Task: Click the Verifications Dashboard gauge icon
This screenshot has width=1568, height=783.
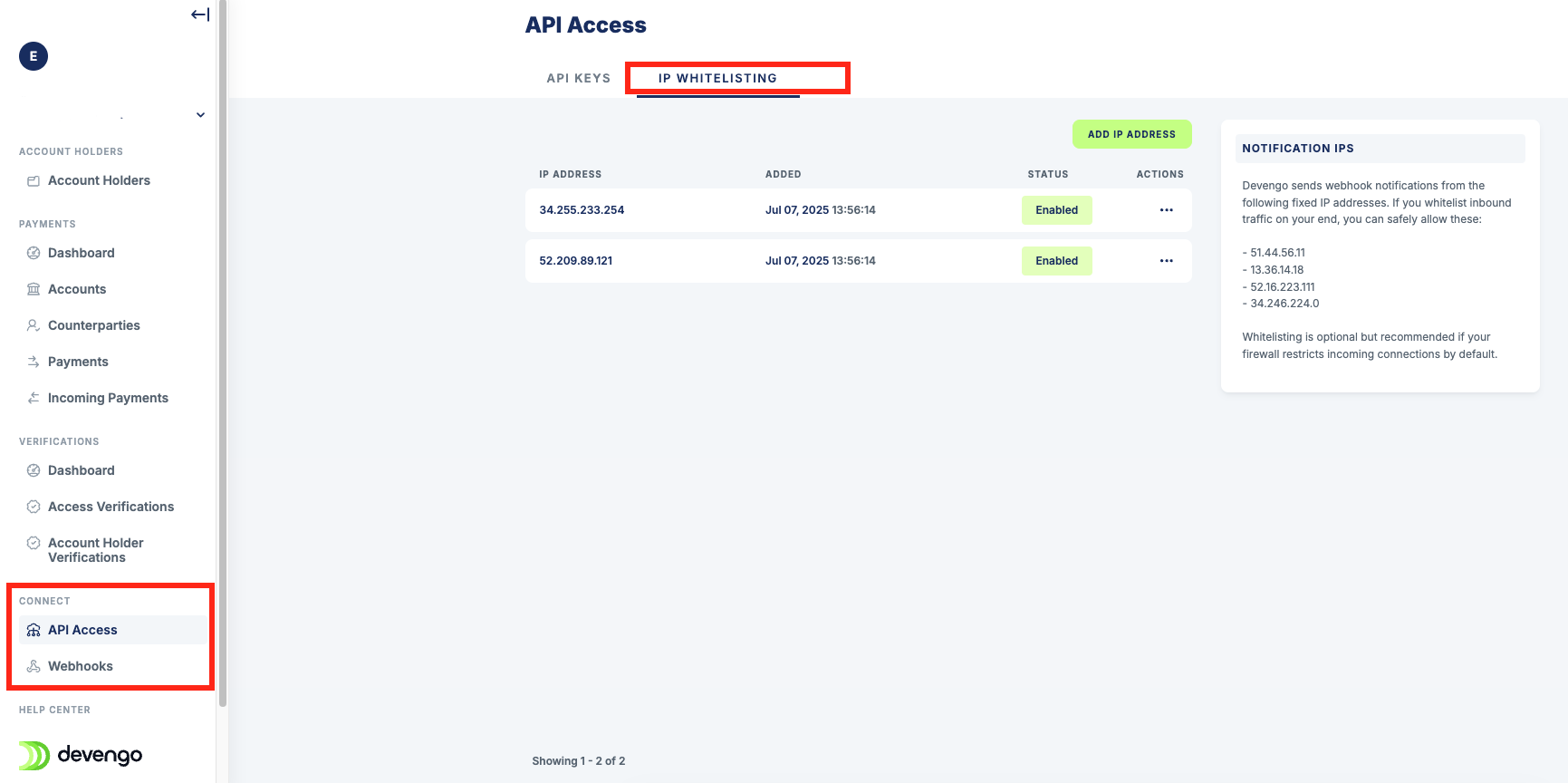Action: [x=34, y=470]
